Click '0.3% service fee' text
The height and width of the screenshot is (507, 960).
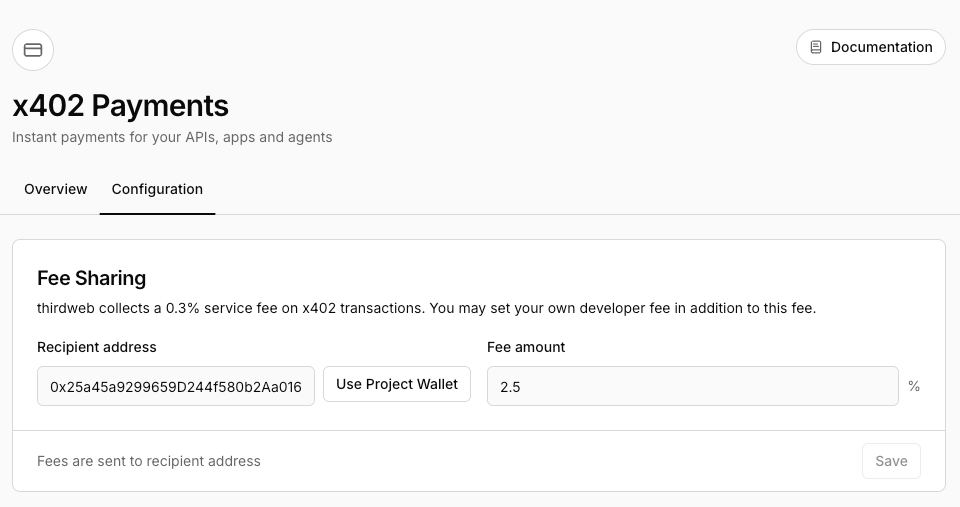tap(214, 309)
